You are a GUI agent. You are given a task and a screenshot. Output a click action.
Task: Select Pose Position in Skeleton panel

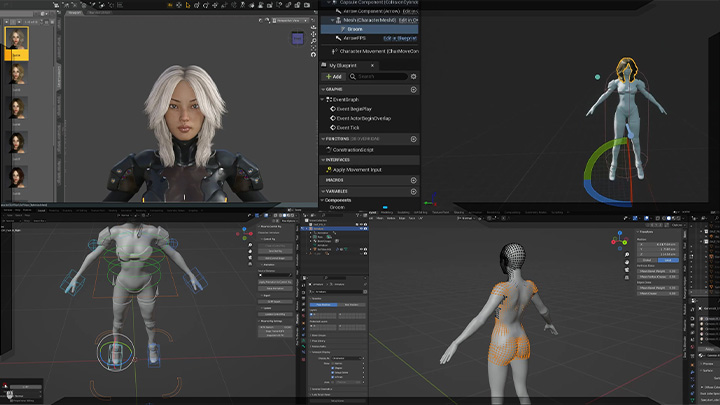pyautogui.click(x=324, y=305)
